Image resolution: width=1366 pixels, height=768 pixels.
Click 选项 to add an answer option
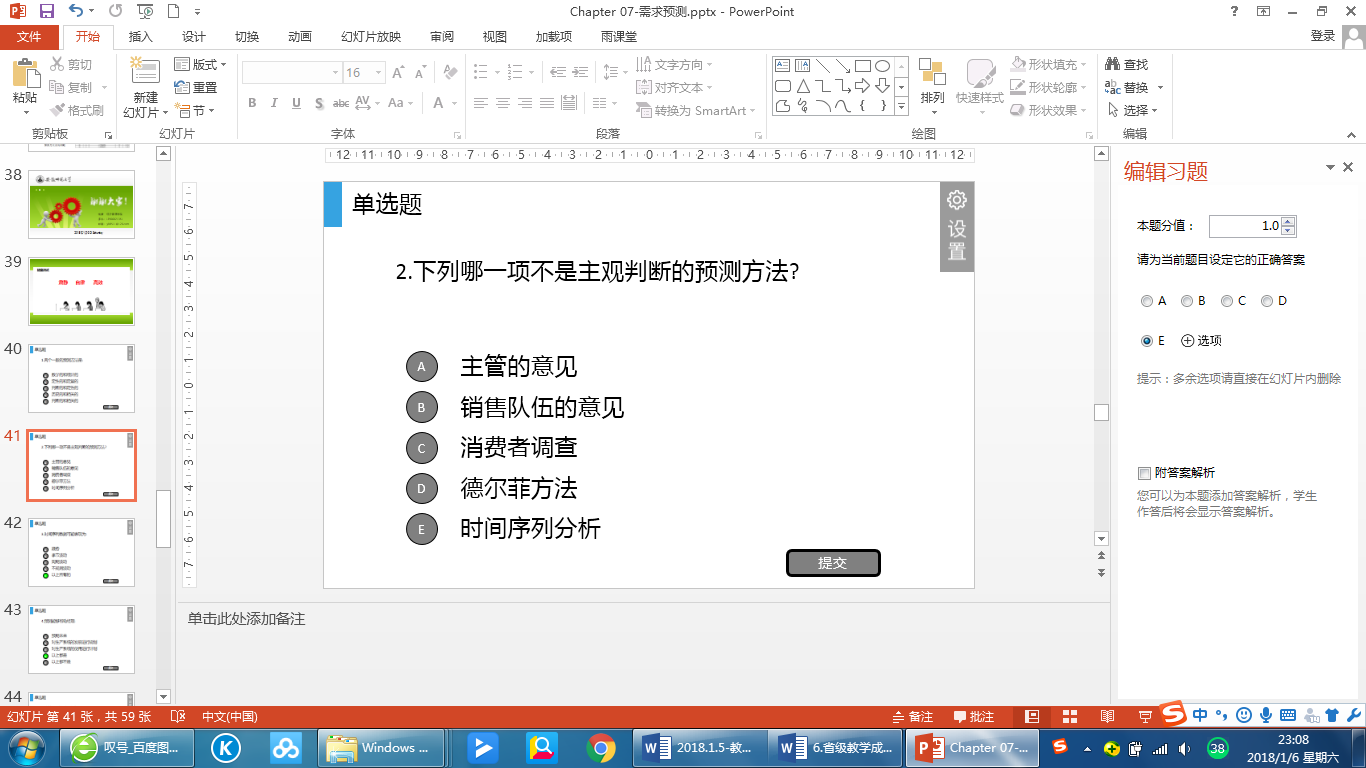(1202, 341)
